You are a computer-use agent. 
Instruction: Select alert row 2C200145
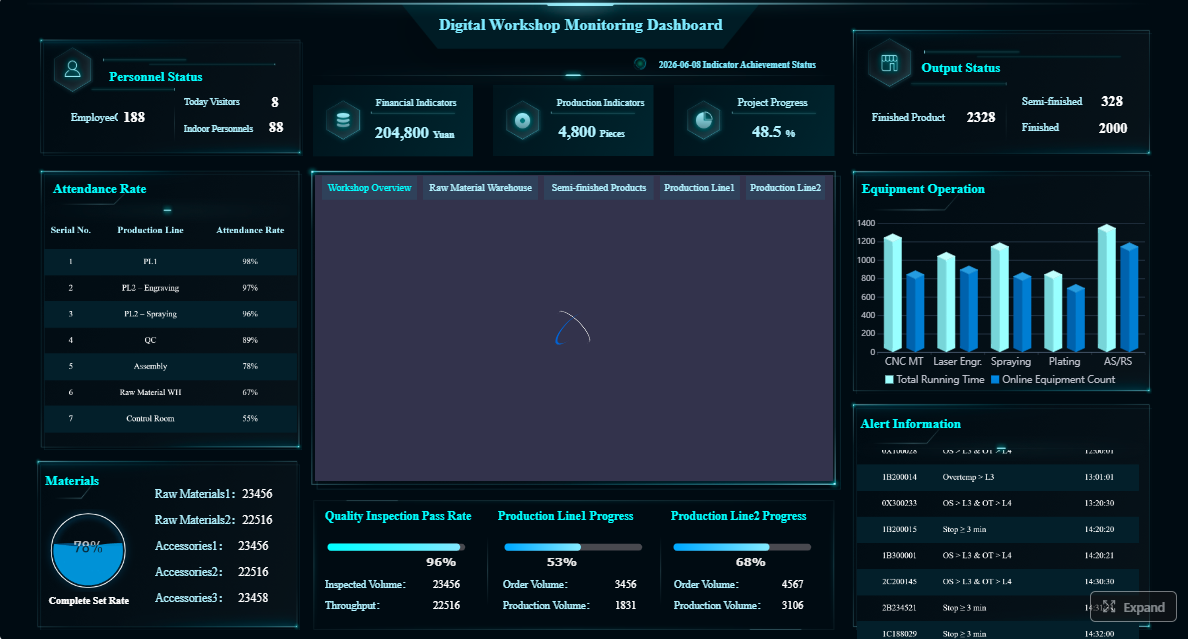(998, 582)
